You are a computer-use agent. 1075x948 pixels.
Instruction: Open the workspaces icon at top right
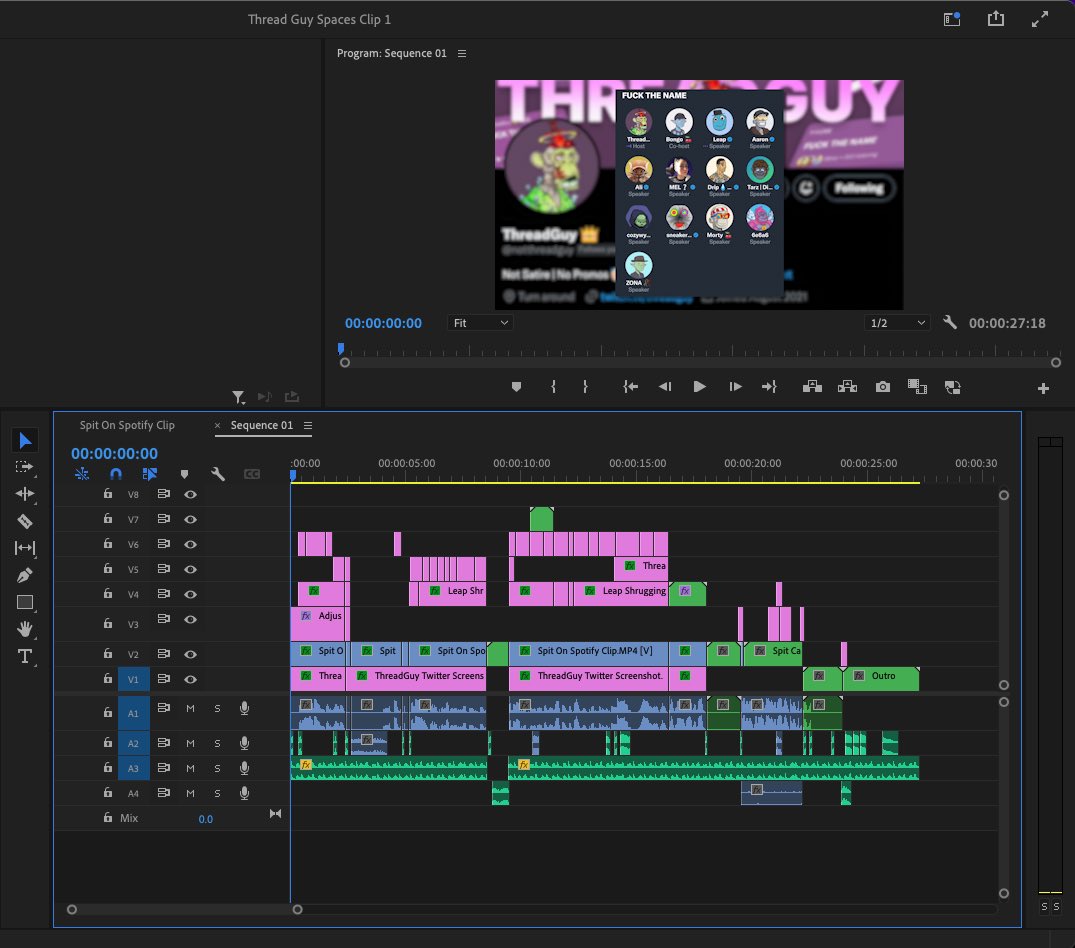pyautogui.click(x=952, y=19)
